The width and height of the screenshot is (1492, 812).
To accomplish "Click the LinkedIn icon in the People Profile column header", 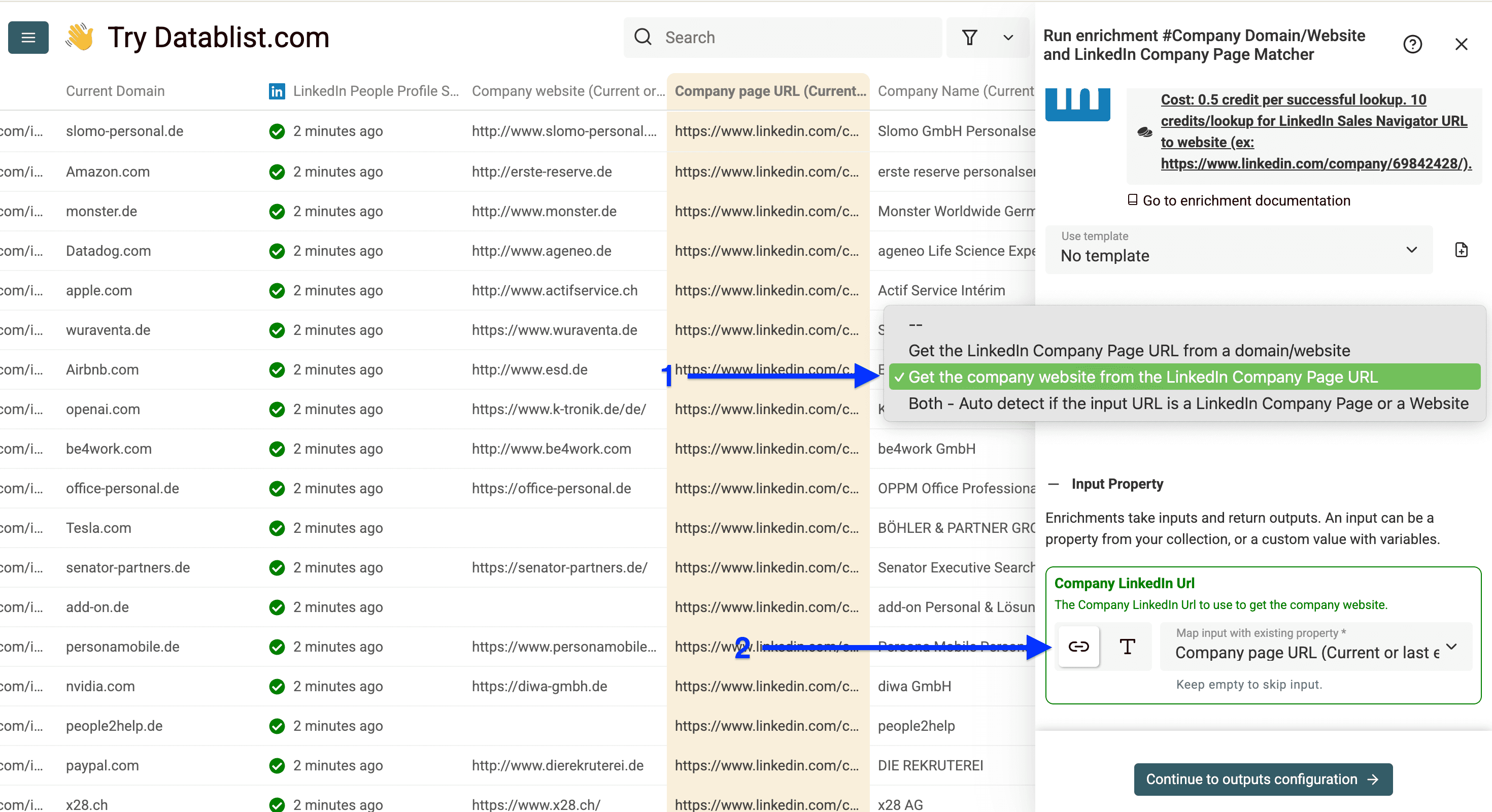I will pyautogui.click(x=277, y=91).
